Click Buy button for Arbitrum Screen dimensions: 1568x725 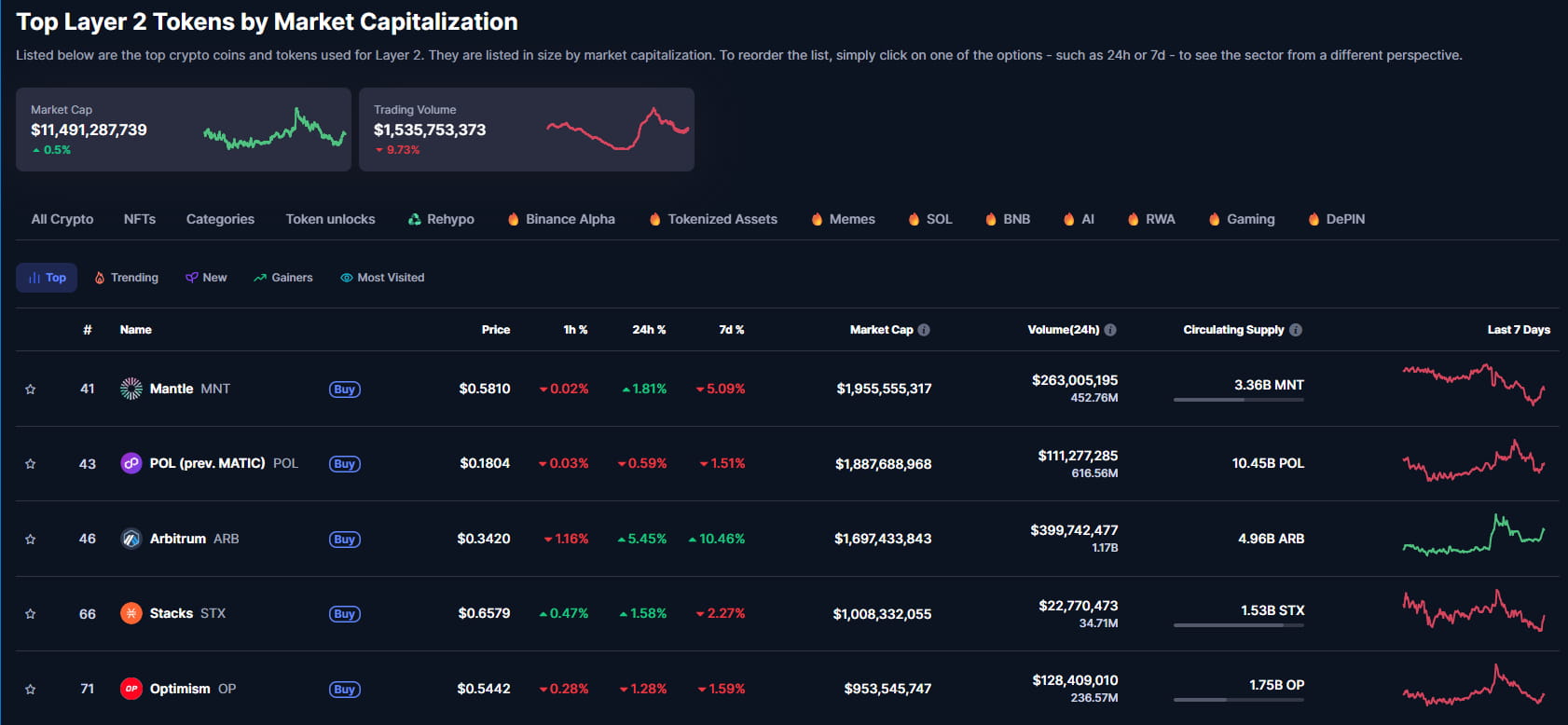point(345,540)
